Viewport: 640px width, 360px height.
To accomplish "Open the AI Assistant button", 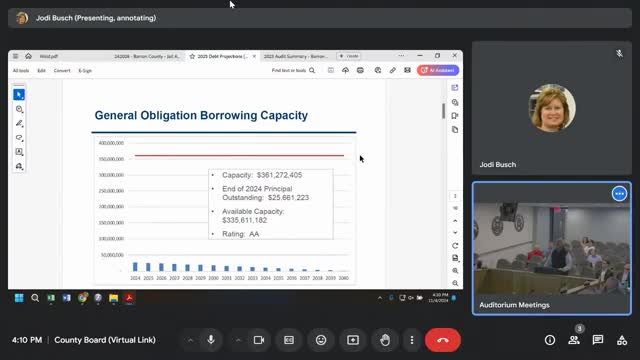I will tap(438, 70).
